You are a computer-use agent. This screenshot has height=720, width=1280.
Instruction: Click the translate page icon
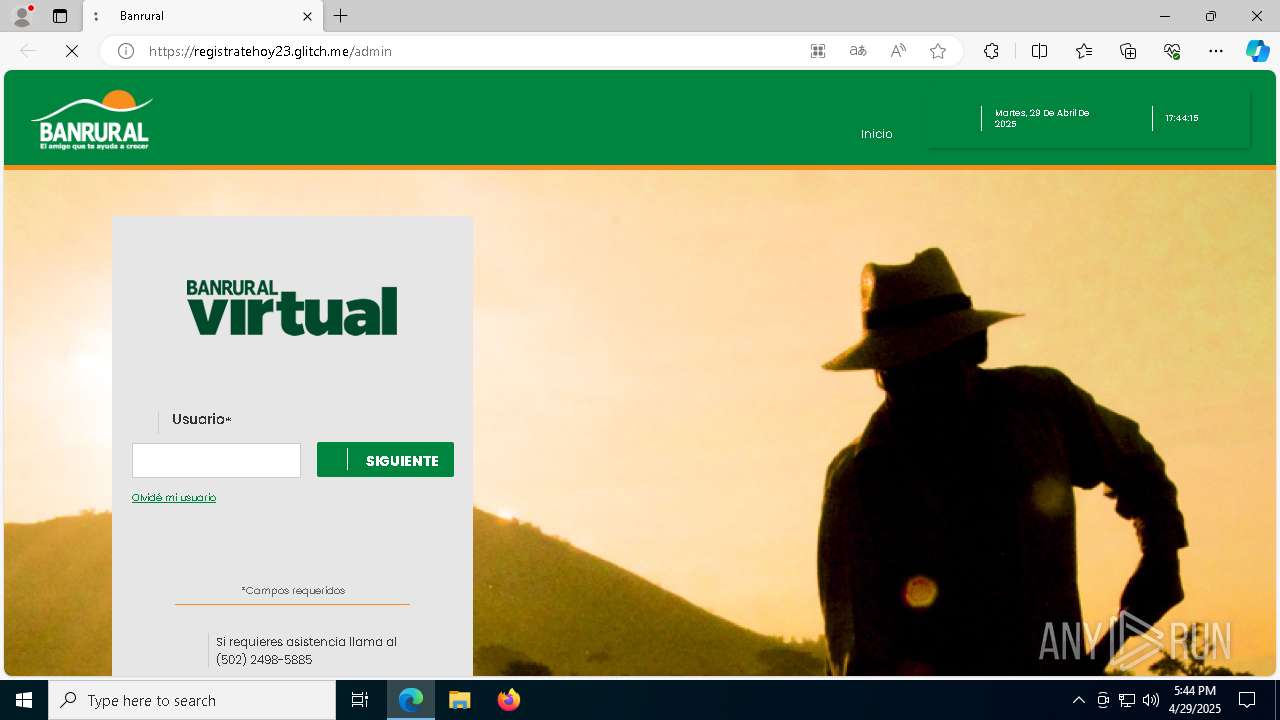(858, 51)
